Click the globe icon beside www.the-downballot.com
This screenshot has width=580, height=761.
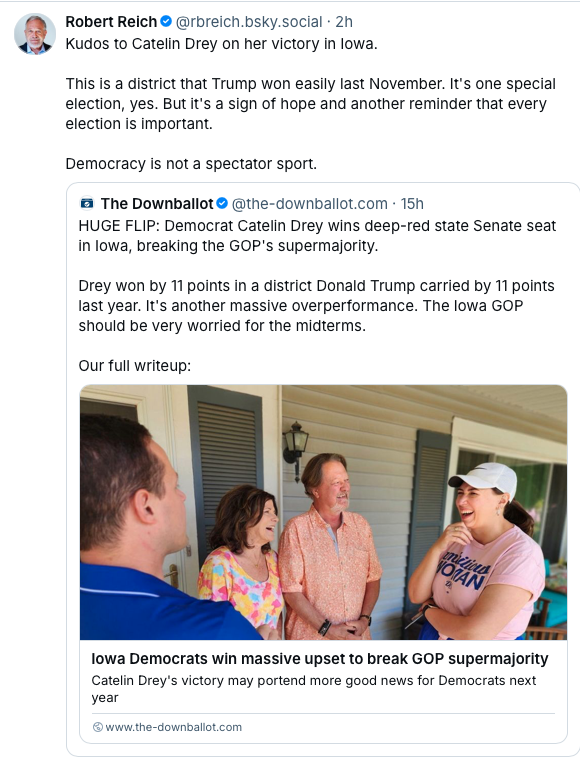coord(98,727)
